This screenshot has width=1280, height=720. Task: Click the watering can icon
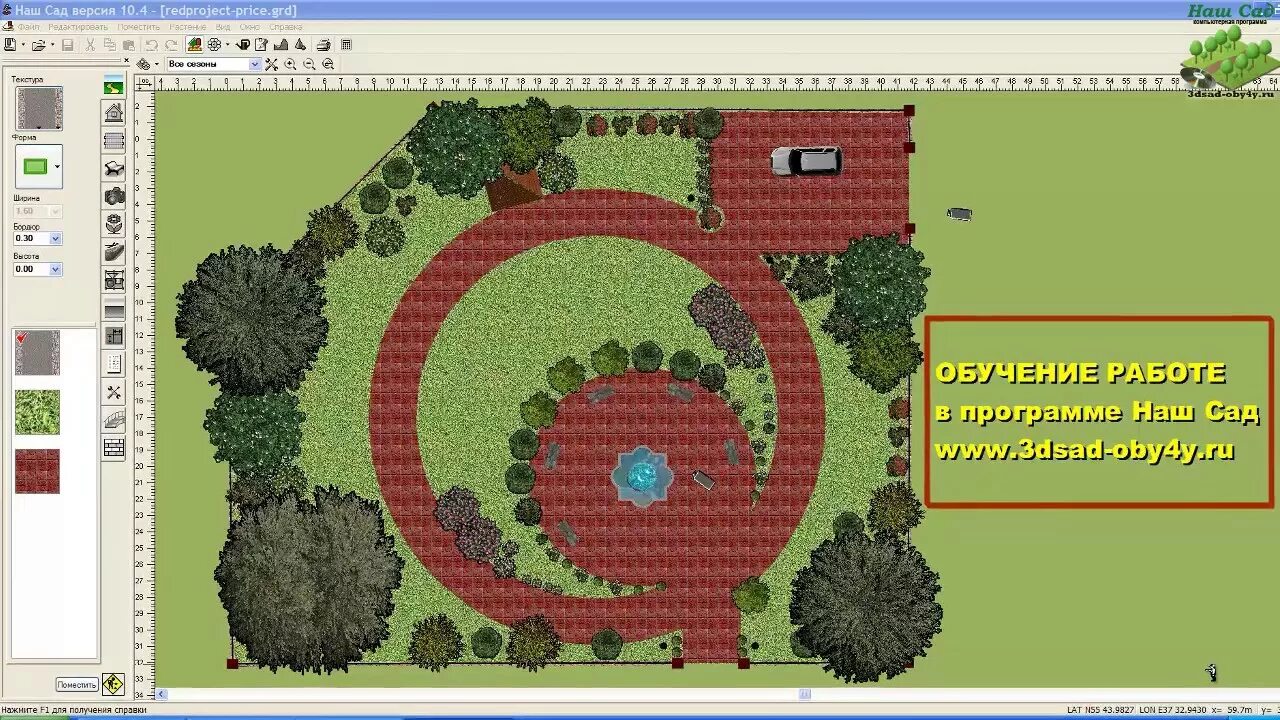pos(243,45)
